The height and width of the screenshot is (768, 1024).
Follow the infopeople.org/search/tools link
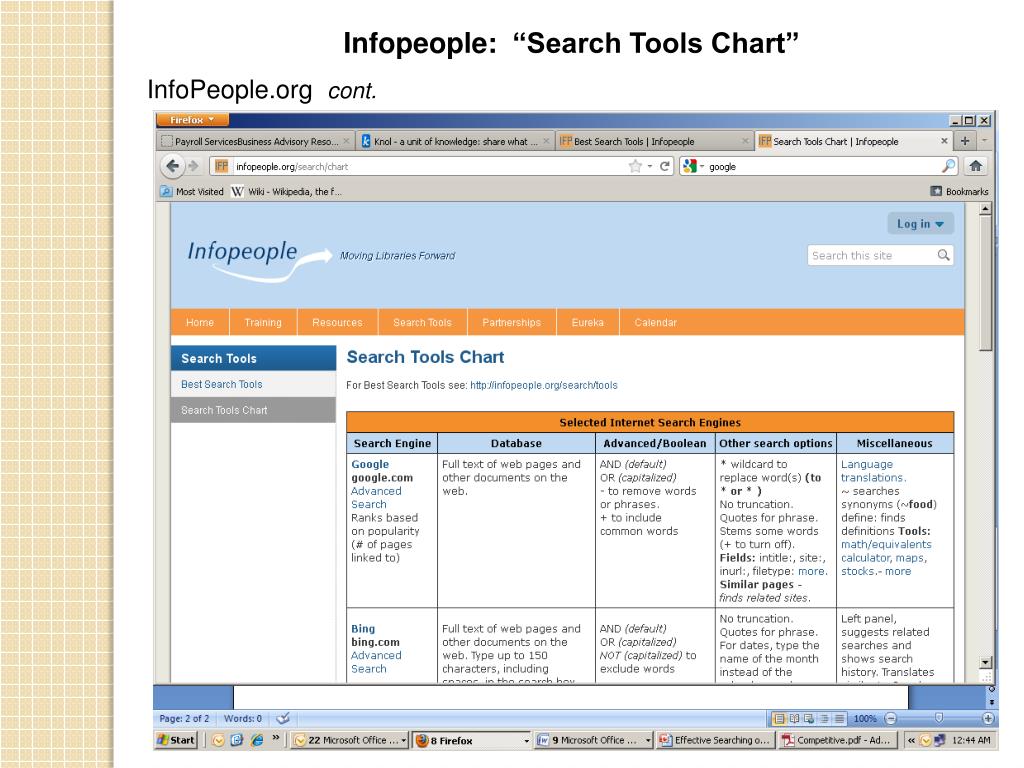(x=543, y=385)
